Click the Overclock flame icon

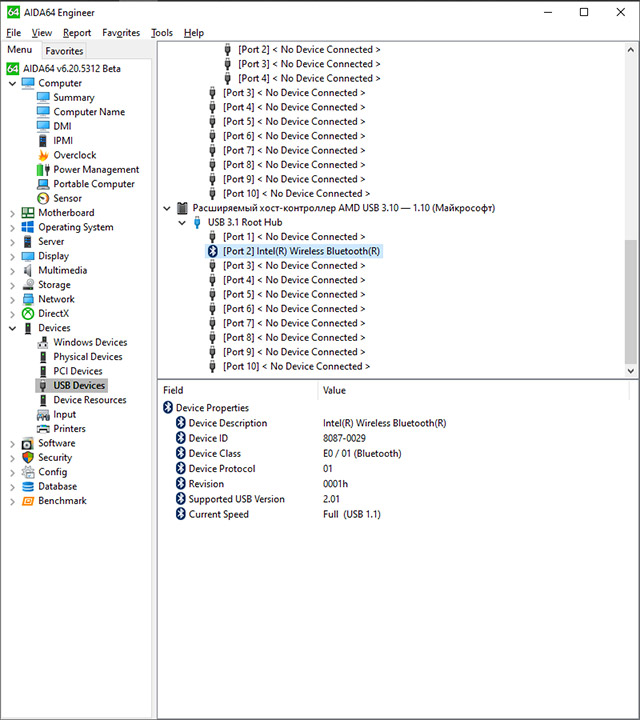point(43,155)
